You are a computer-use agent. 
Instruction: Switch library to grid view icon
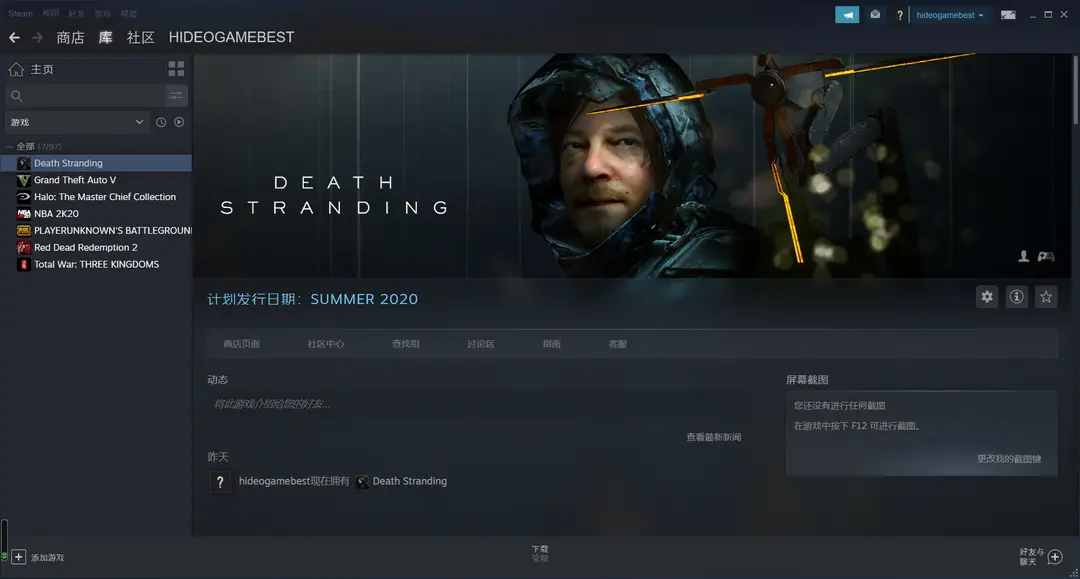click(176, 69)
